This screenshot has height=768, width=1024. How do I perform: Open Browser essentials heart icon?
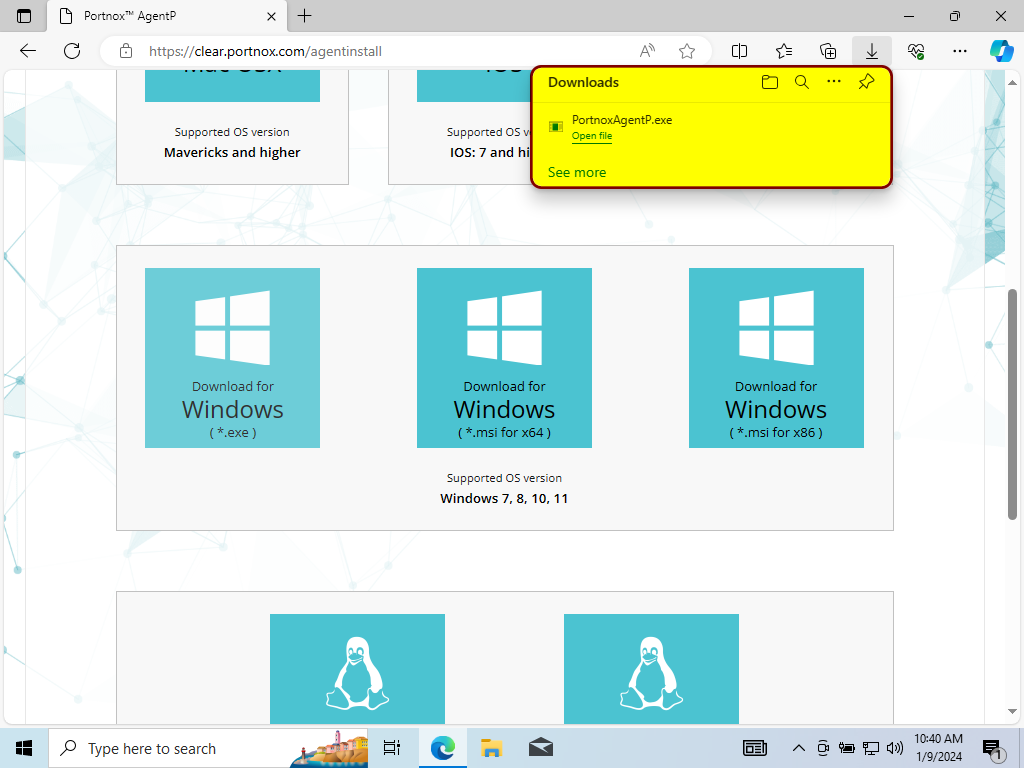916,51
